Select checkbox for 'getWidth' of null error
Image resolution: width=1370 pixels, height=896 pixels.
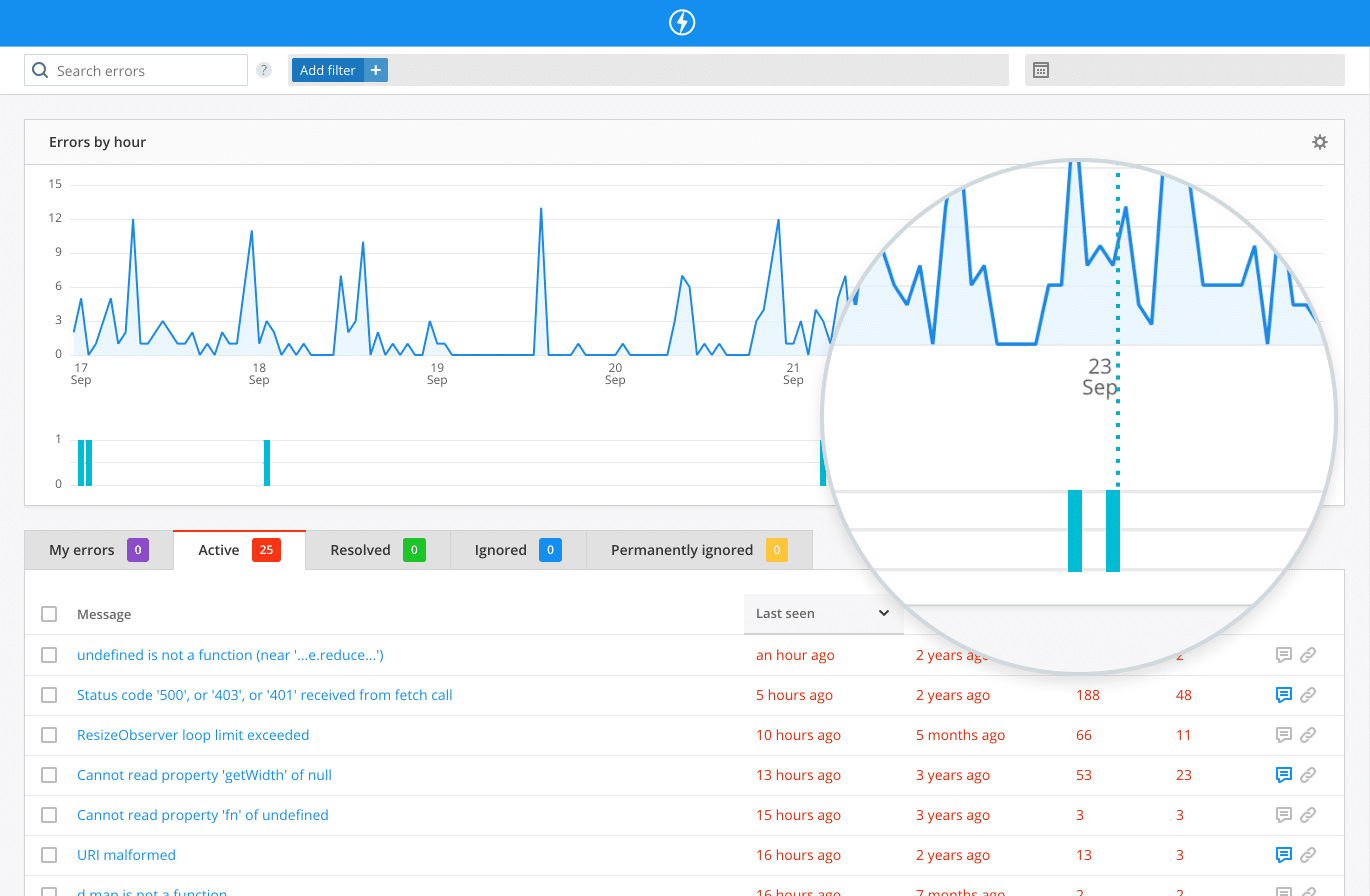(49, 775)
